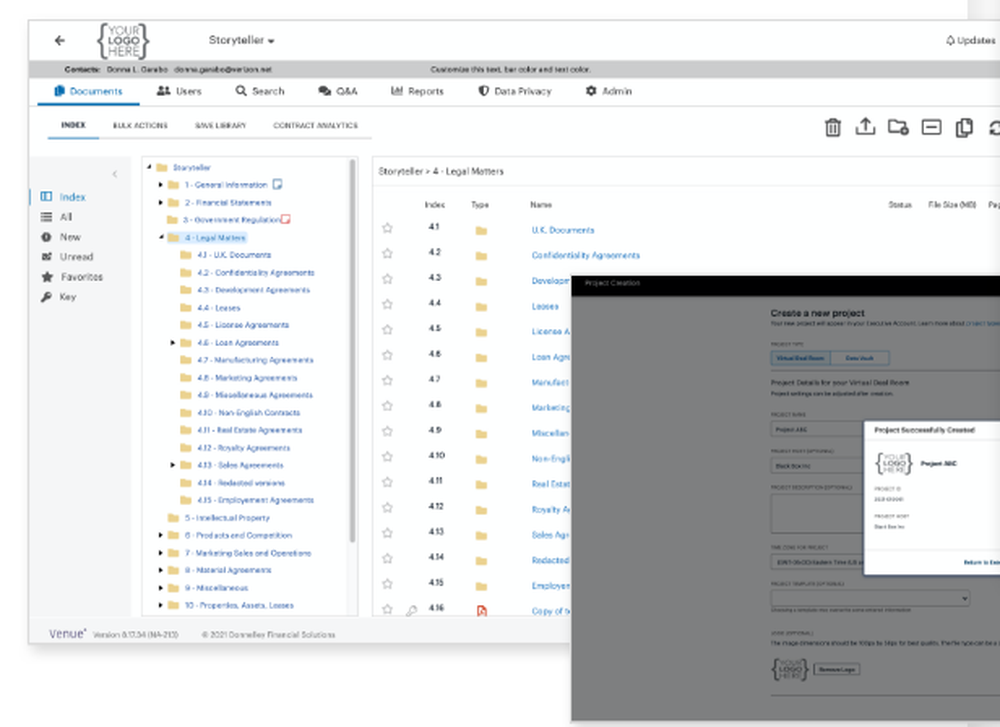Click the trash delete icon in toolbar
Screen dimensions: 1000x727
pos(833,127)
